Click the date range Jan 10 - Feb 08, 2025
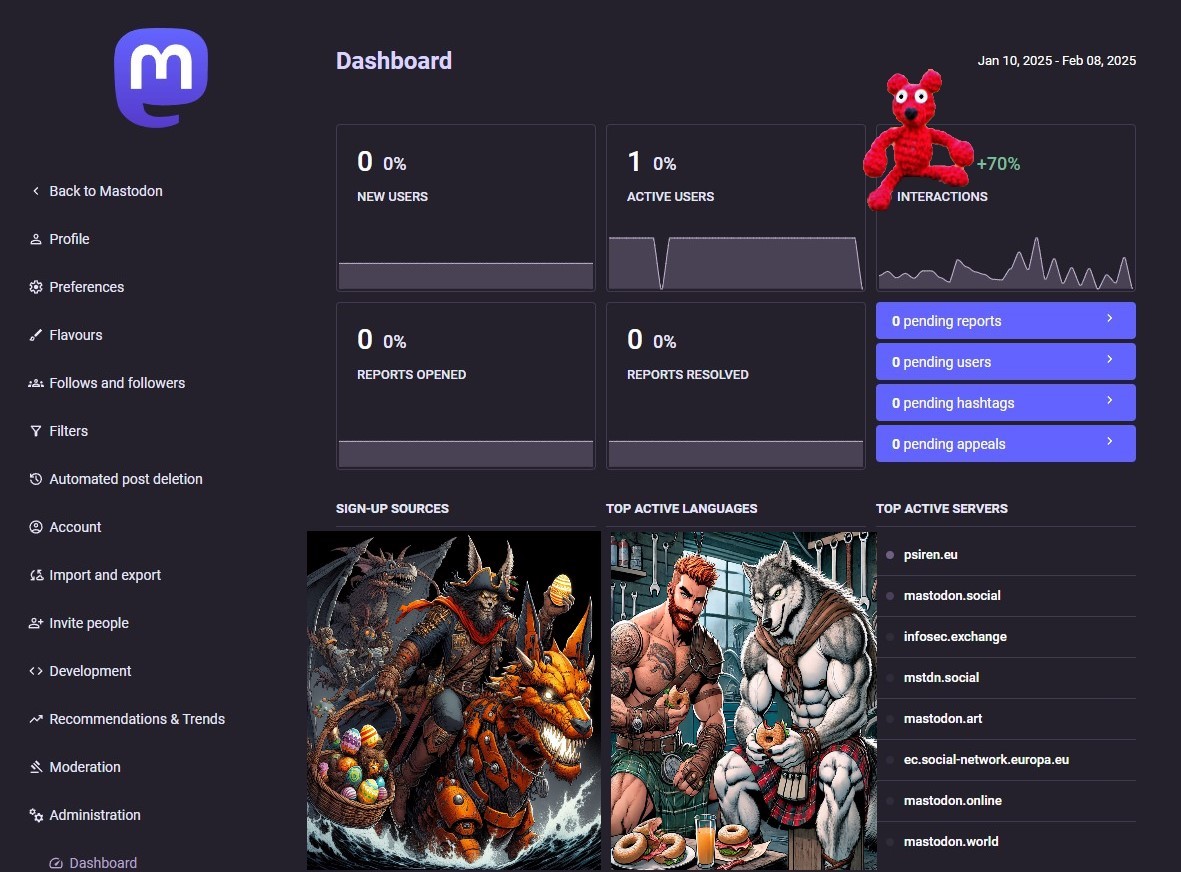The width and height of the screenshot is (1181, 872). click(1057, 61)
